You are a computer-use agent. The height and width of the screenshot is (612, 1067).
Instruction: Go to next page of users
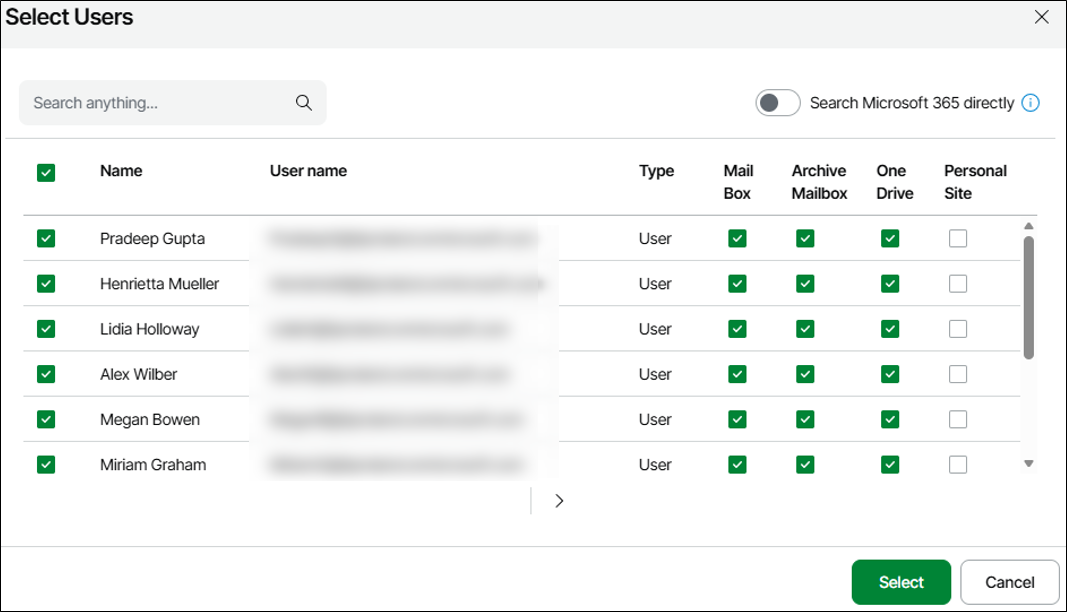[559, 501]
